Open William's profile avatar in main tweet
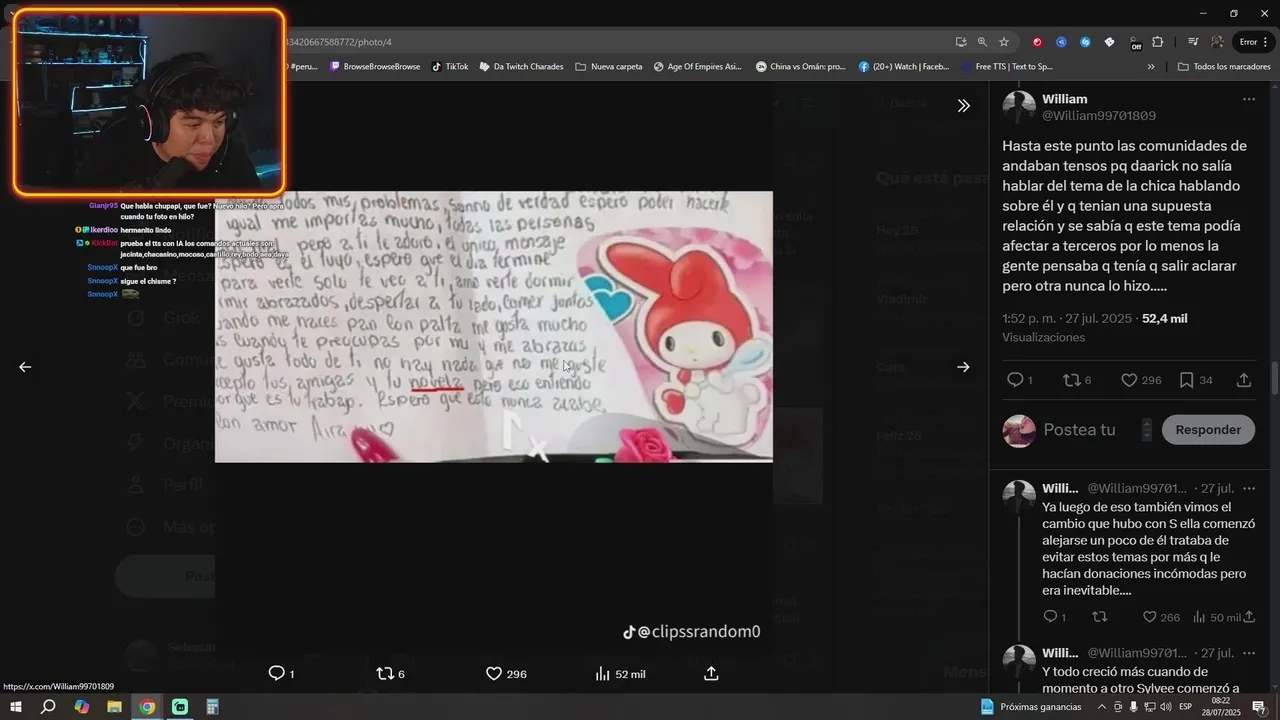 tap(1019, 107)
